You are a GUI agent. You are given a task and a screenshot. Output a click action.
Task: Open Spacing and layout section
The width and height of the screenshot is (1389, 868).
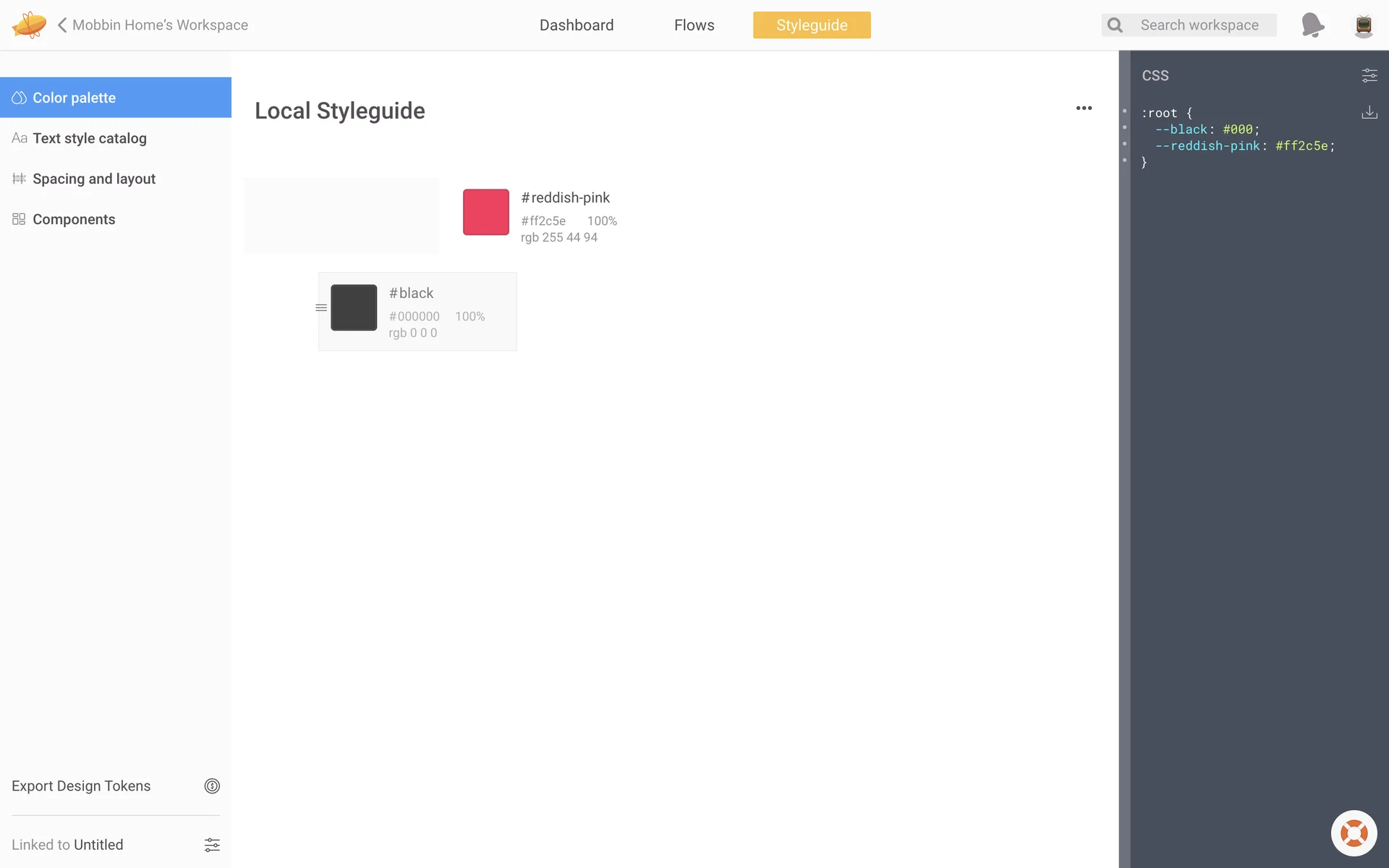coord(94,179)
